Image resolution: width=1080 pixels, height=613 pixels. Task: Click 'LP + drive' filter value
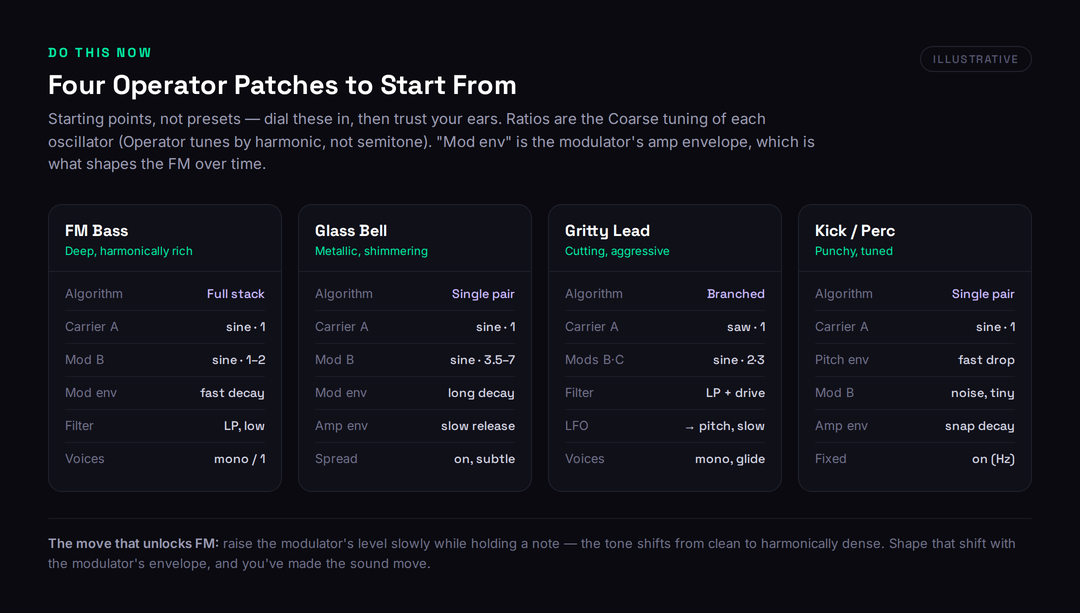(735, 393)
